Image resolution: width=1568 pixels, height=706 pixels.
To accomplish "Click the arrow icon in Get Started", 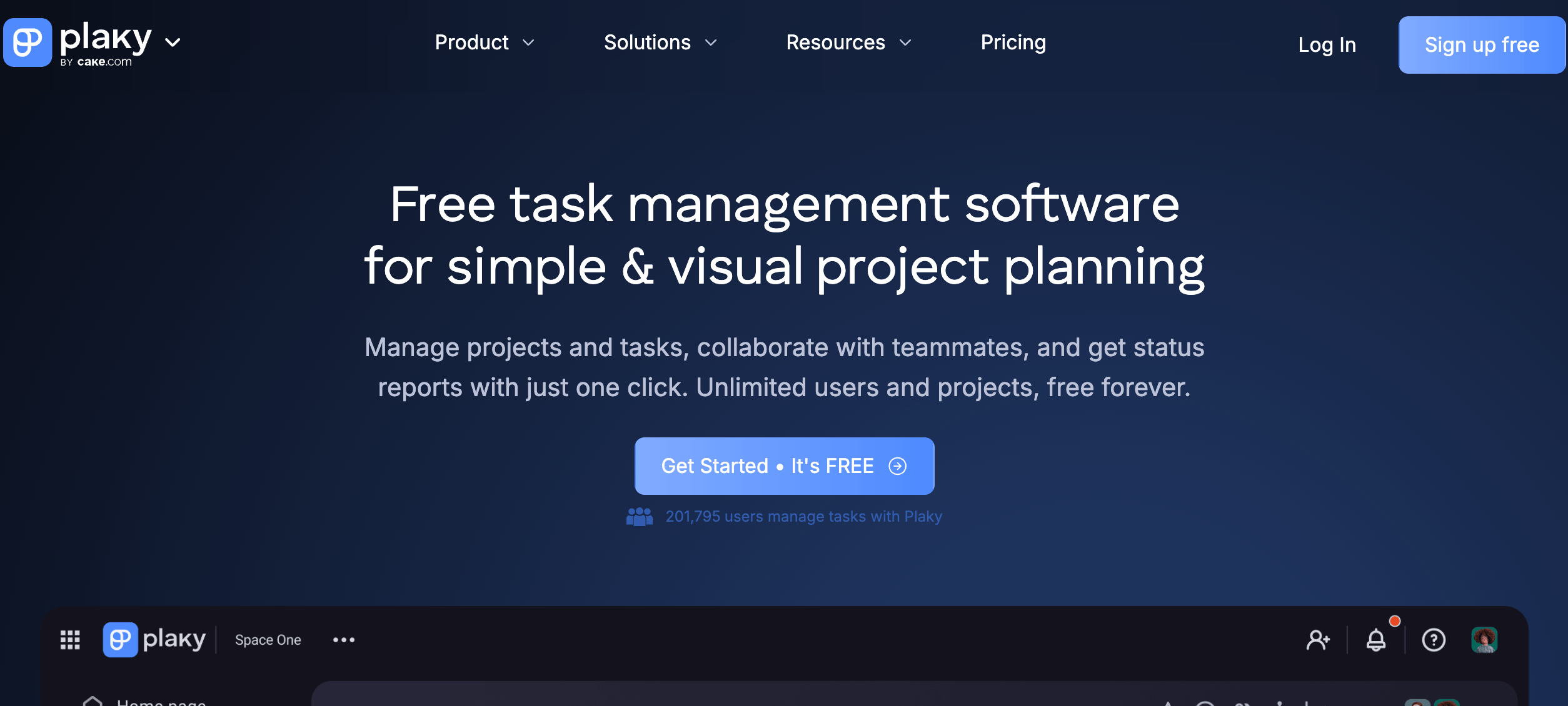I will [897, 466].
